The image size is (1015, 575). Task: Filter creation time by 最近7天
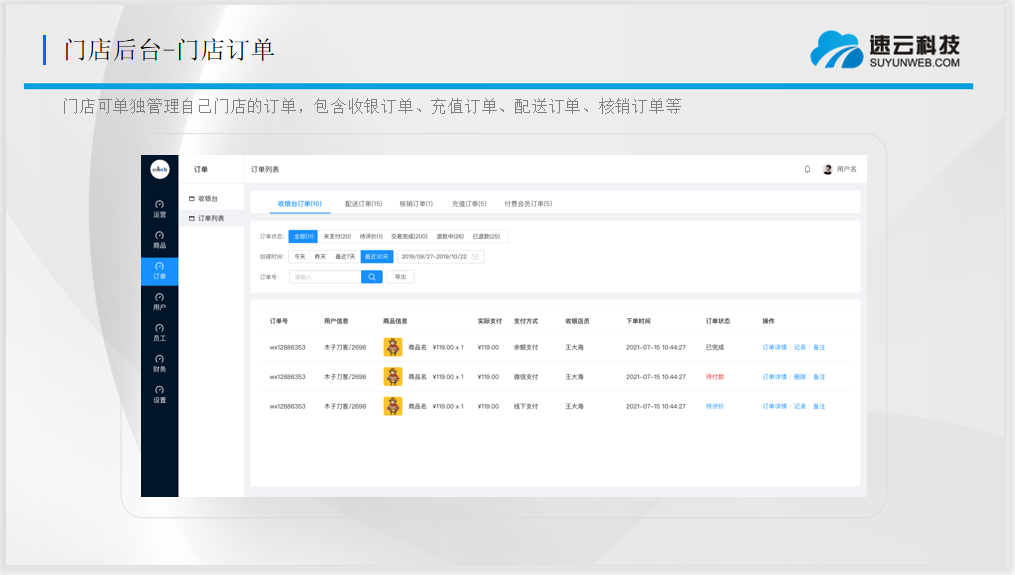[x=345, y=257]
